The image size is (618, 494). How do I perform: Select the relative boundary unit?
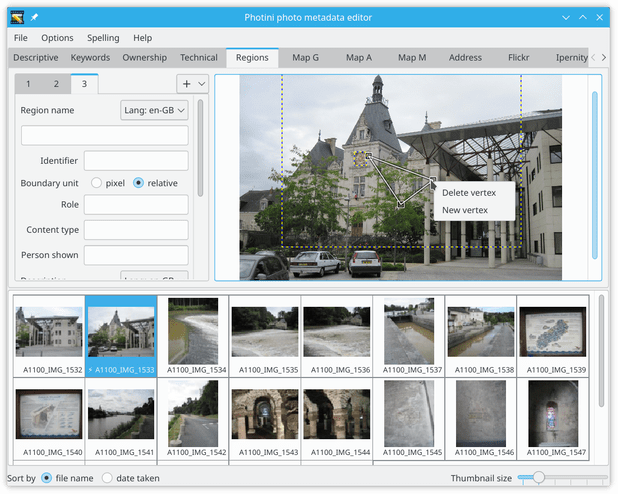[138, 183]
